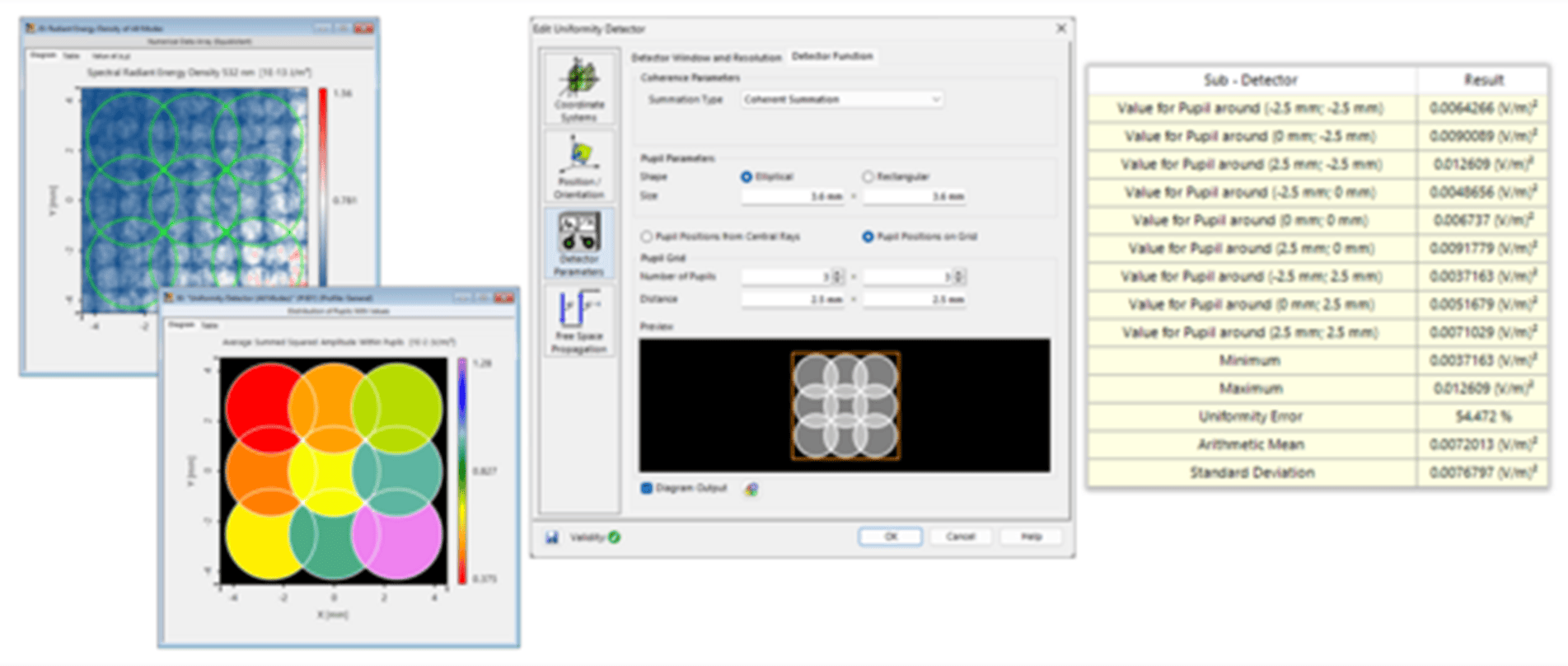
Task: Select the Elliptical pupil shape option
Action: (x=747, y=176)
